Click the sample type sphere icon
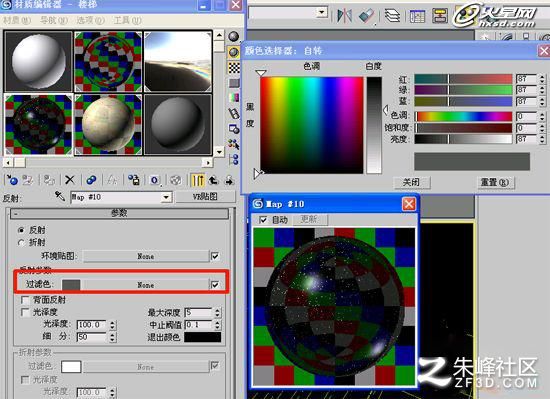Image resolution: width=550 pixels, height=399 pixels. click(x=234, y=36)
